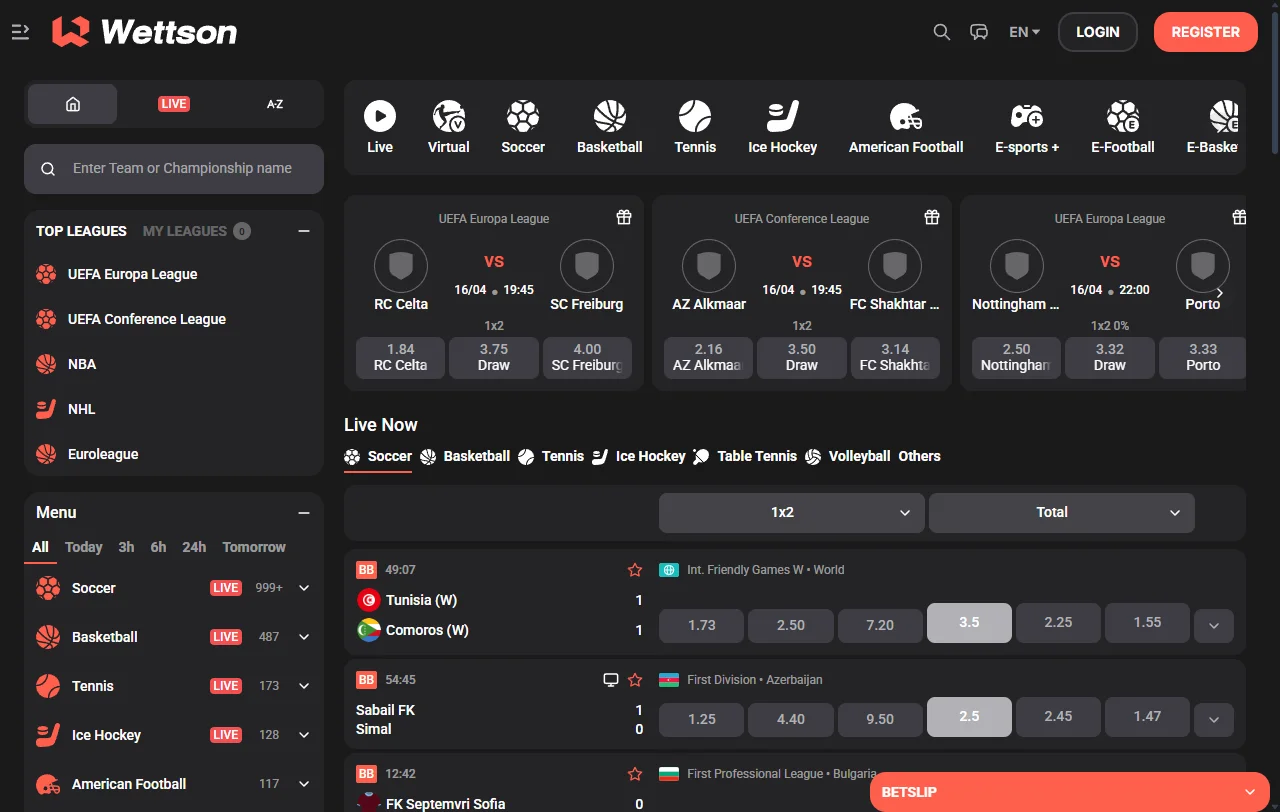The width and height of the screenshot is (1280, 812).
Task: Favorite the Tunisia (W) vs Comoros (W) match
Action: tap(635, 570)
